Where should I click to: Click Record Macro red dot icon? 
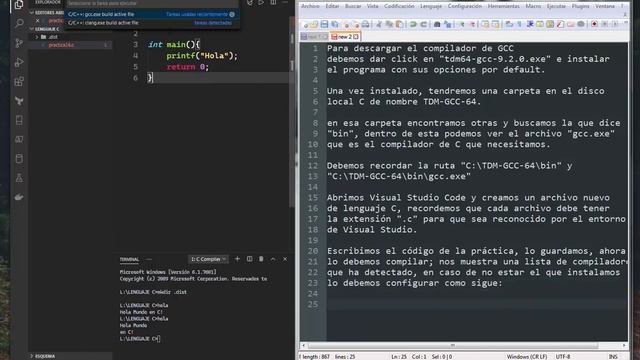click(x=594, y=24)
